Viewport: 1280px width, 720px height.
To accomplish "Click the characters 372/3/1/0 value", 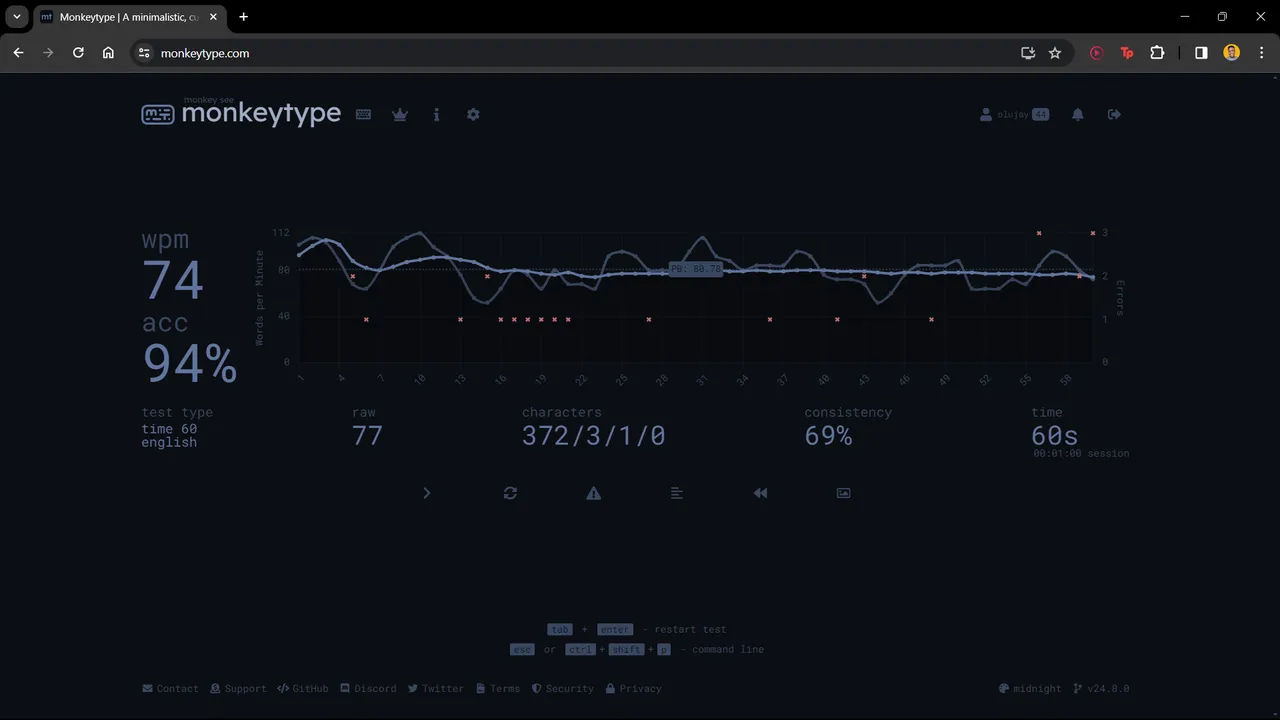I will 594,436.
